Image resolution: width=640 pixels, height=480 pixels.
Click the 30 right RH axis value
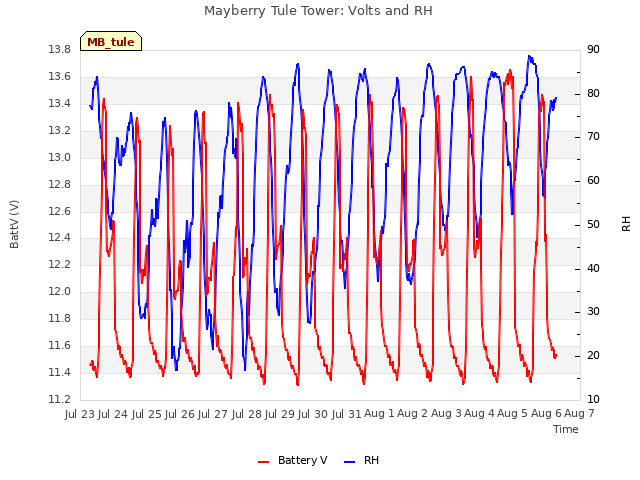pyautogui.click(x=593, y=312)
